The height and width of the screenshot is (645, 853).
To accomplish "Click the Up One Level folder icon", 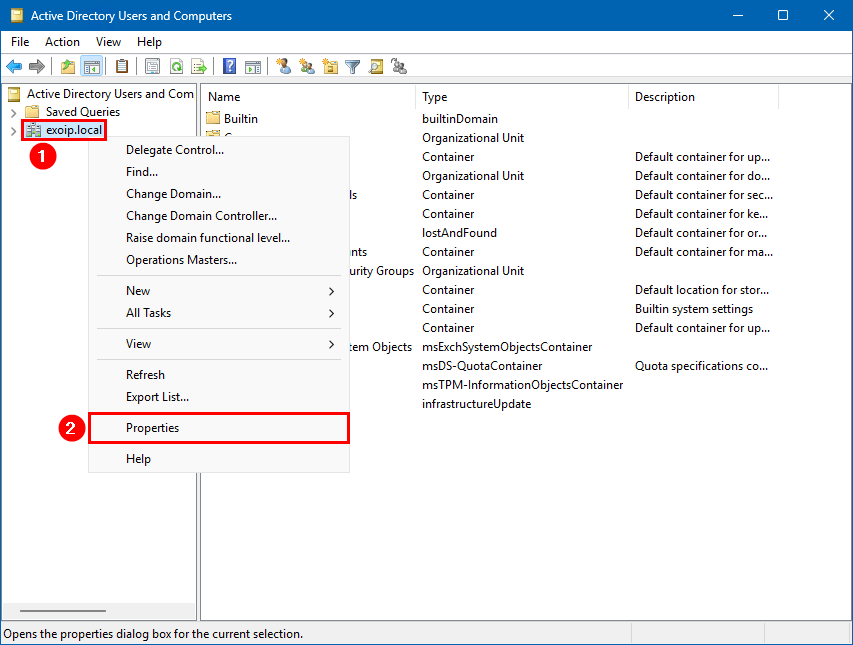I will [67, 67].
